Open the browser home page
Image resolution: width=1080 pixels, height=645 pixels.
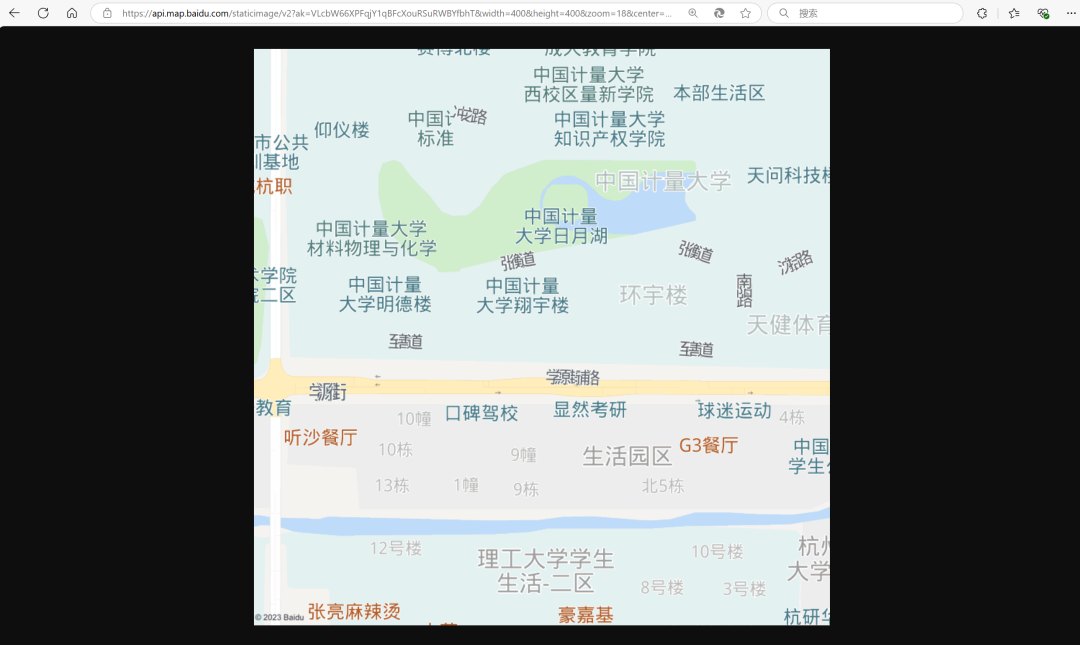coord(72,13)
